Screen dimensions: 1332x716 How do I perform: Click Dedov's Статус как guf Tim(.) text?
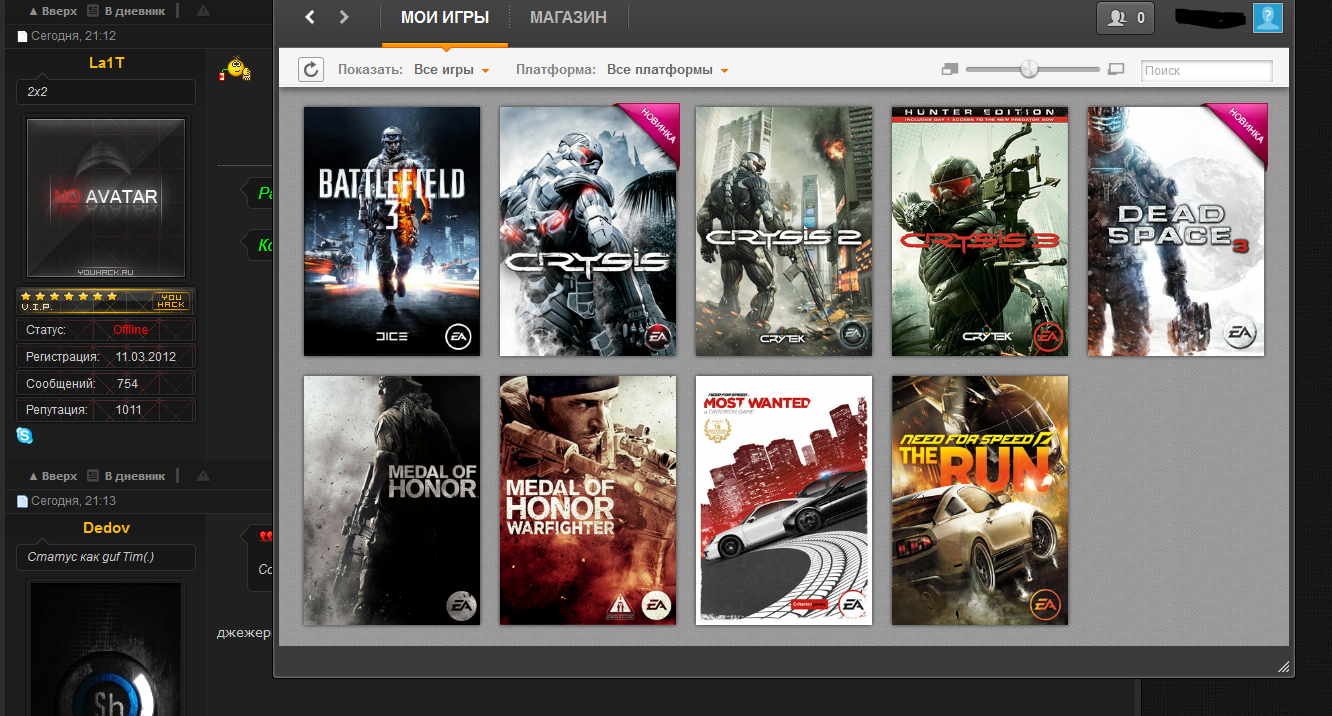(91, 557)
